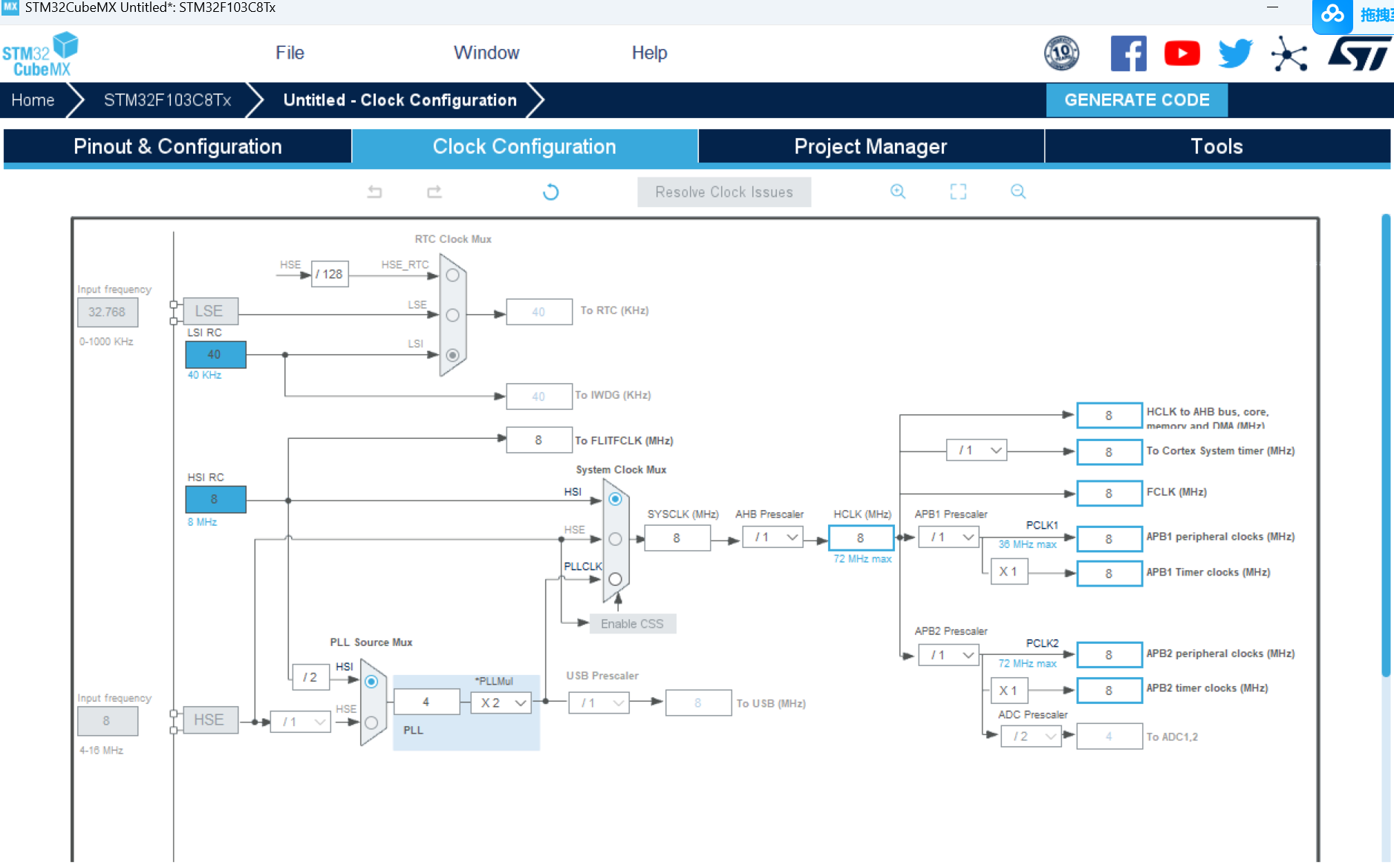Screen dimensions: 1394x868
Task: Click the cloud drag-upload icon
Action: tap(1332, 14)
